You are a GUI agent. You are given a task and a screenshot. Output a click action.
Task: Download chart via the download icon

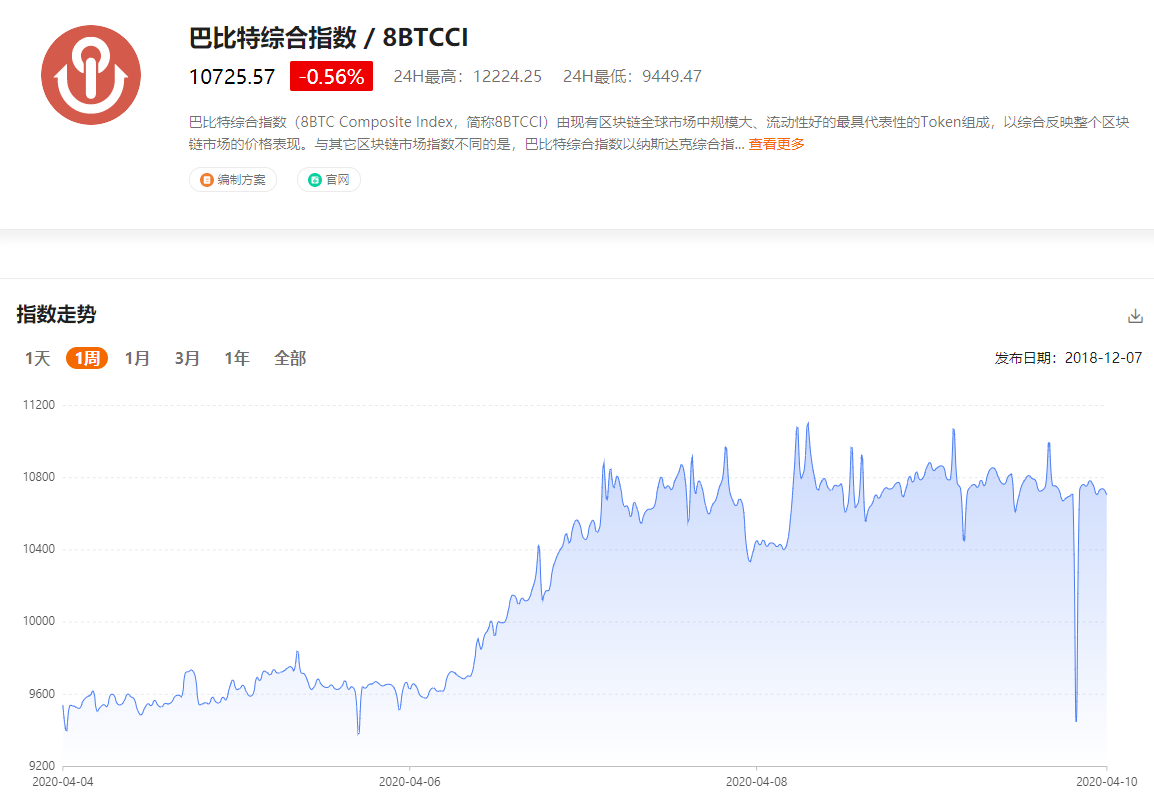(1135, 316)
